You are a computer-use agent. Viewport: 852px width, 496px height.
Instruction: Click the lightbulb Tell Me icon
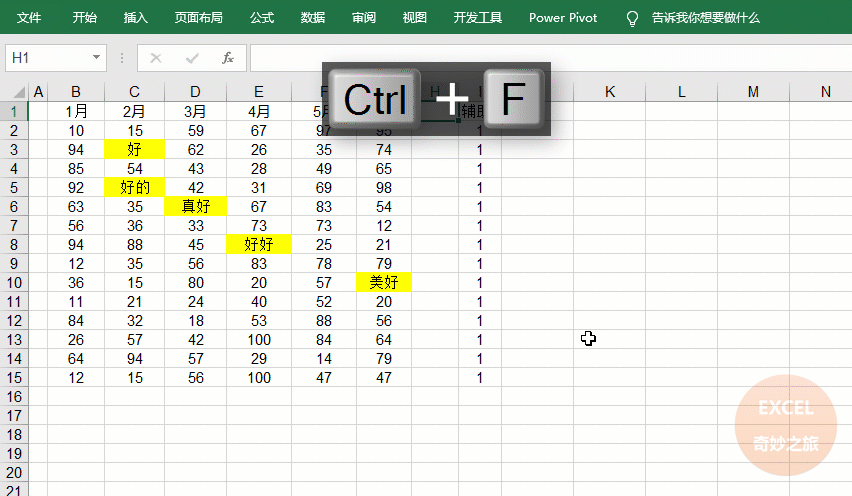click(632, 19)
